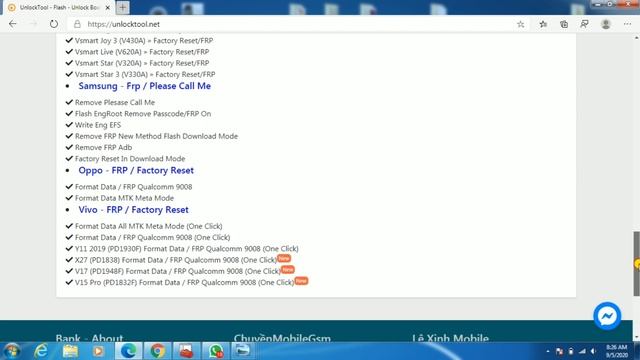Click 'Remove FRP New Method Flash Download Mode'
This screenshot has width=640, height=360.
(156, 136)
